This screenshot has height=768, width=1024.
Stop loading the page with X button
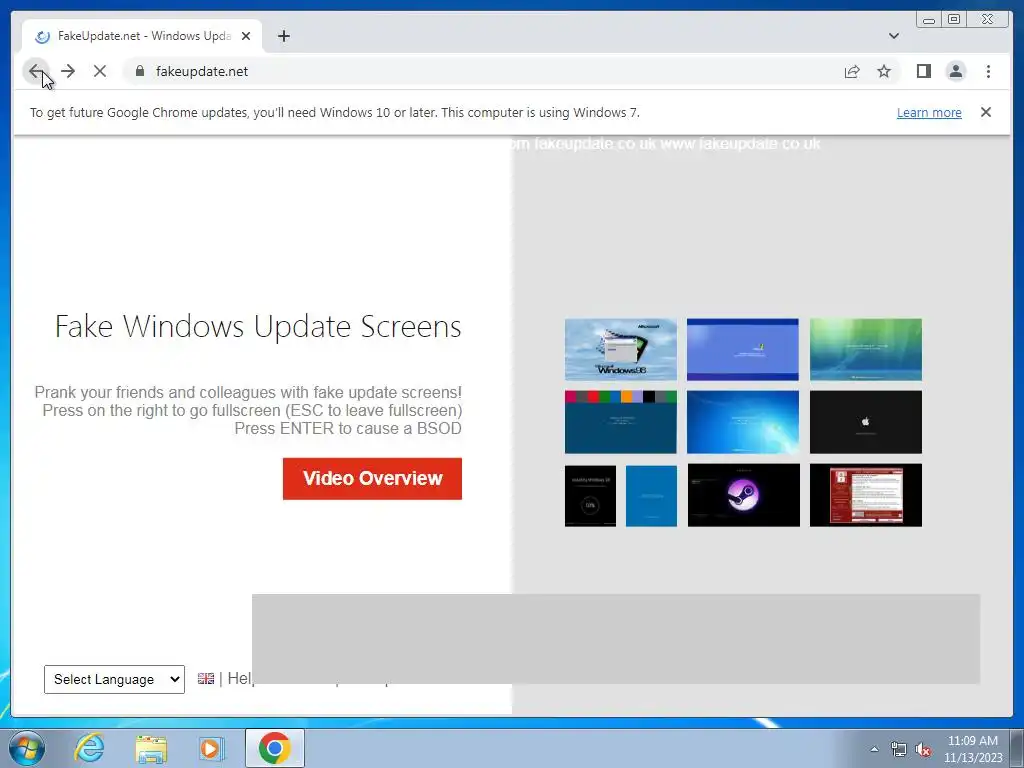[100, 71]
